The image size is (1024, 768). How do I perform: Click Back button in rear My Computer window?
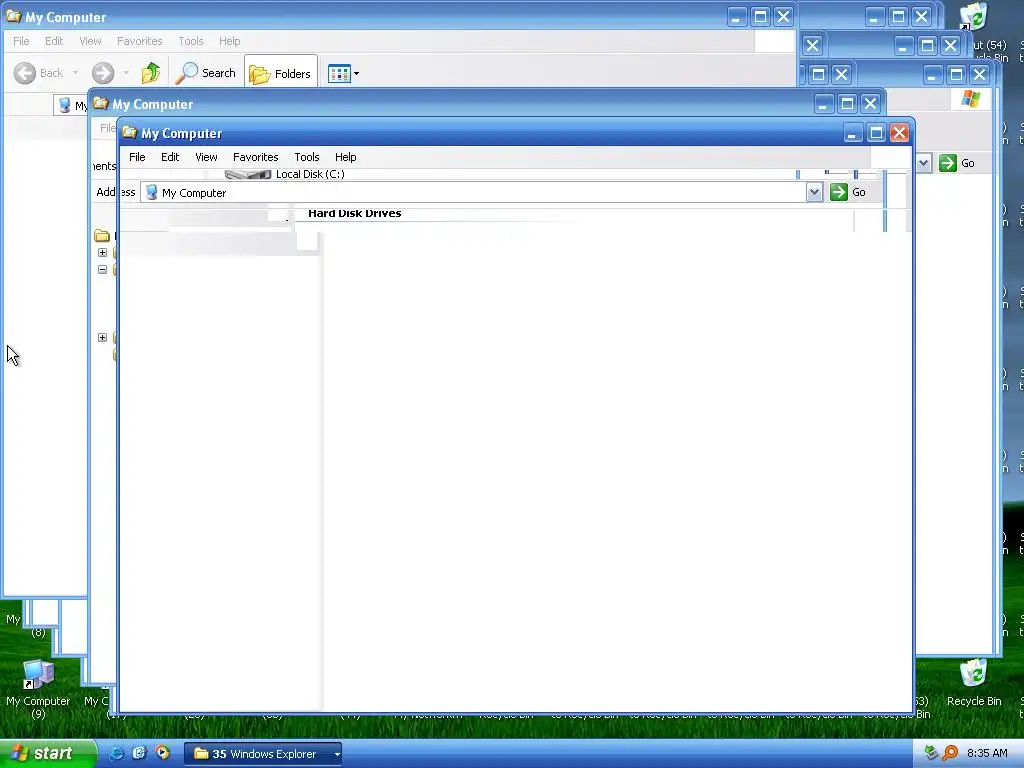click(x=39, y=73)
